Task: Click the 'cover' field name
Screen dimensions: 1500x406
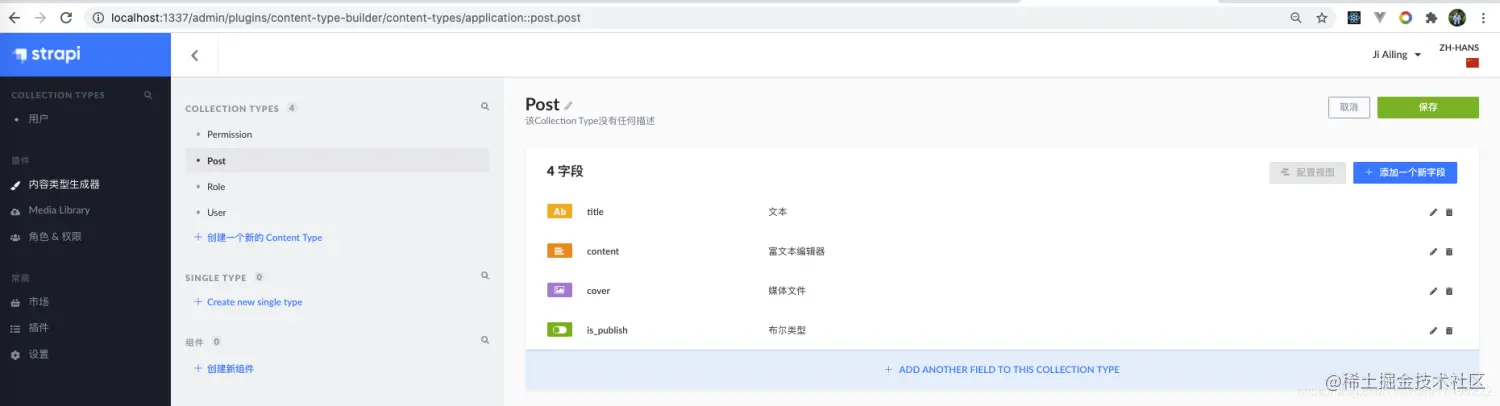Action: [x=598, y=291]
